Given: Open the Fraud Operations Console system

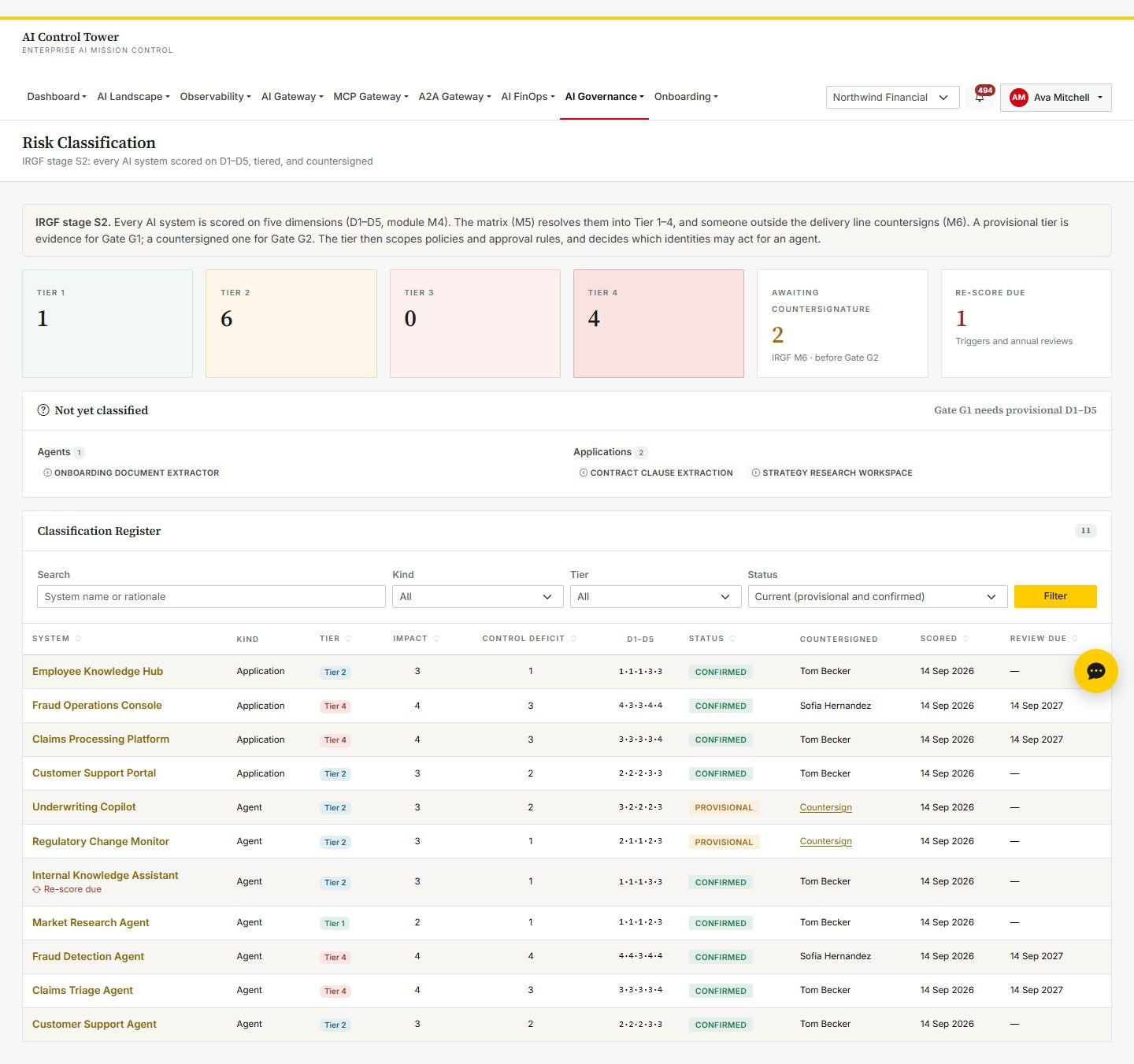Looking at the screenshot, I should click(97, 706).
